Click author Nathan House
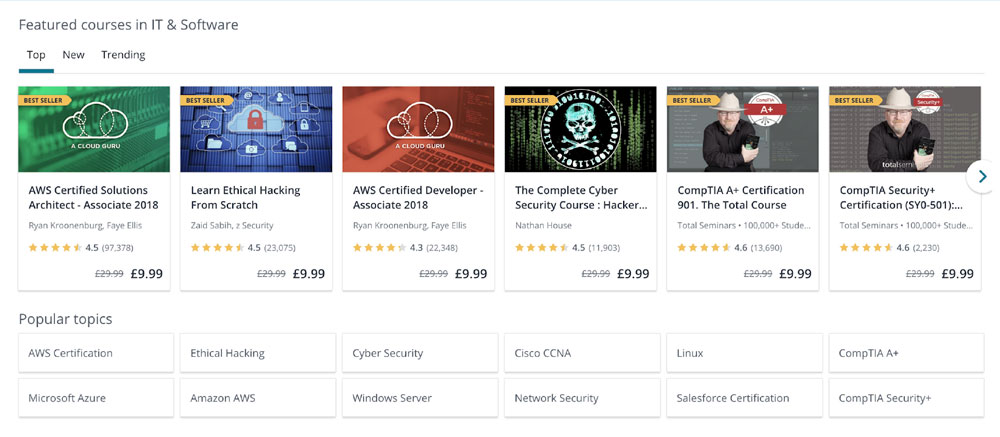This screenshot has height=437, width=1000. (x=543, y=225)
